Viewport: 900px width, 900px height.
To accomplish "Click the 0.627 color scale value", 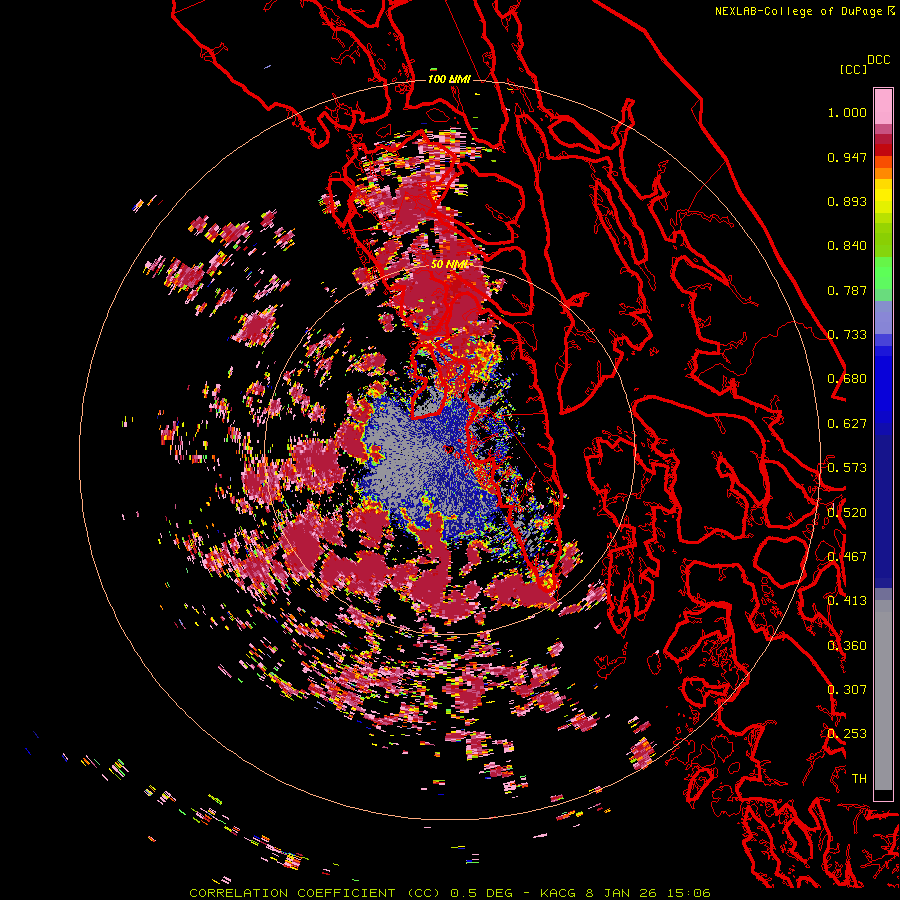I will point(847,424).
